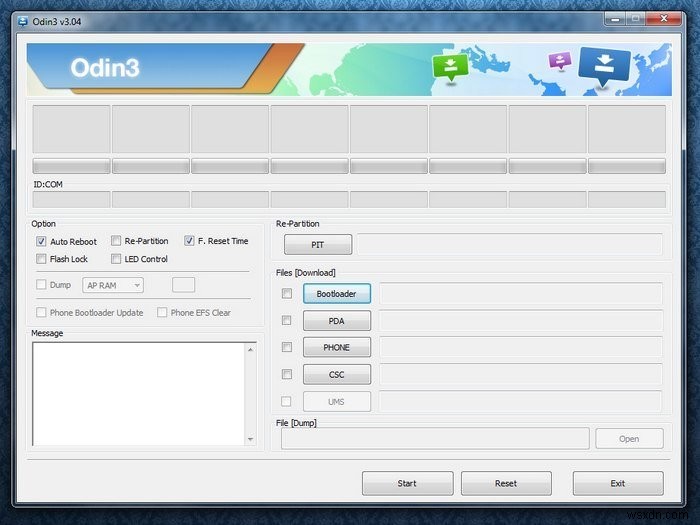
Task: Close the Odin3 window
Action: pos(664,19)
